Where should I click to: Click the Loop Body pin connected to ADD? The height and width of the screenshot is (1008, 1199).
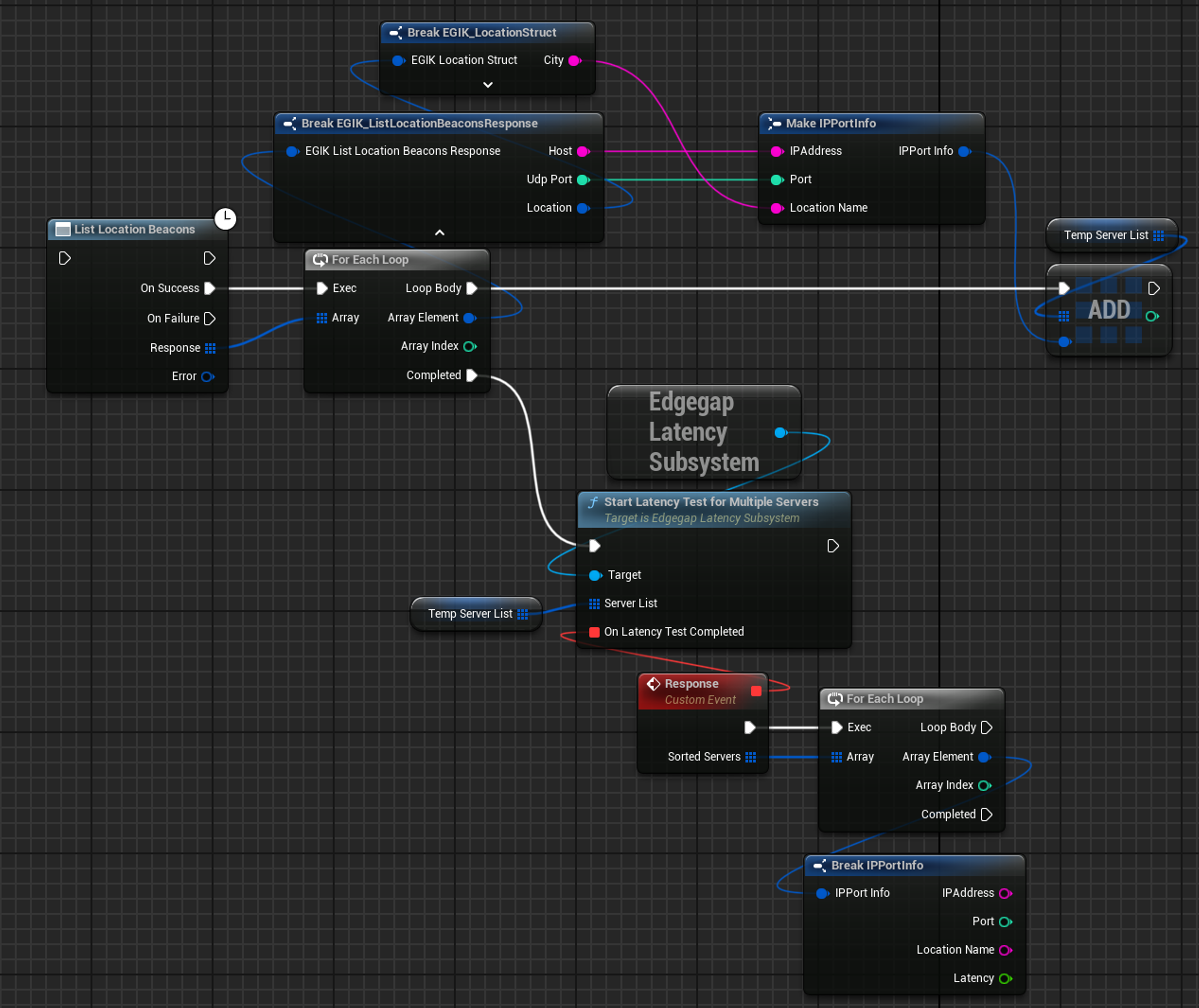(x=472, y=289)
